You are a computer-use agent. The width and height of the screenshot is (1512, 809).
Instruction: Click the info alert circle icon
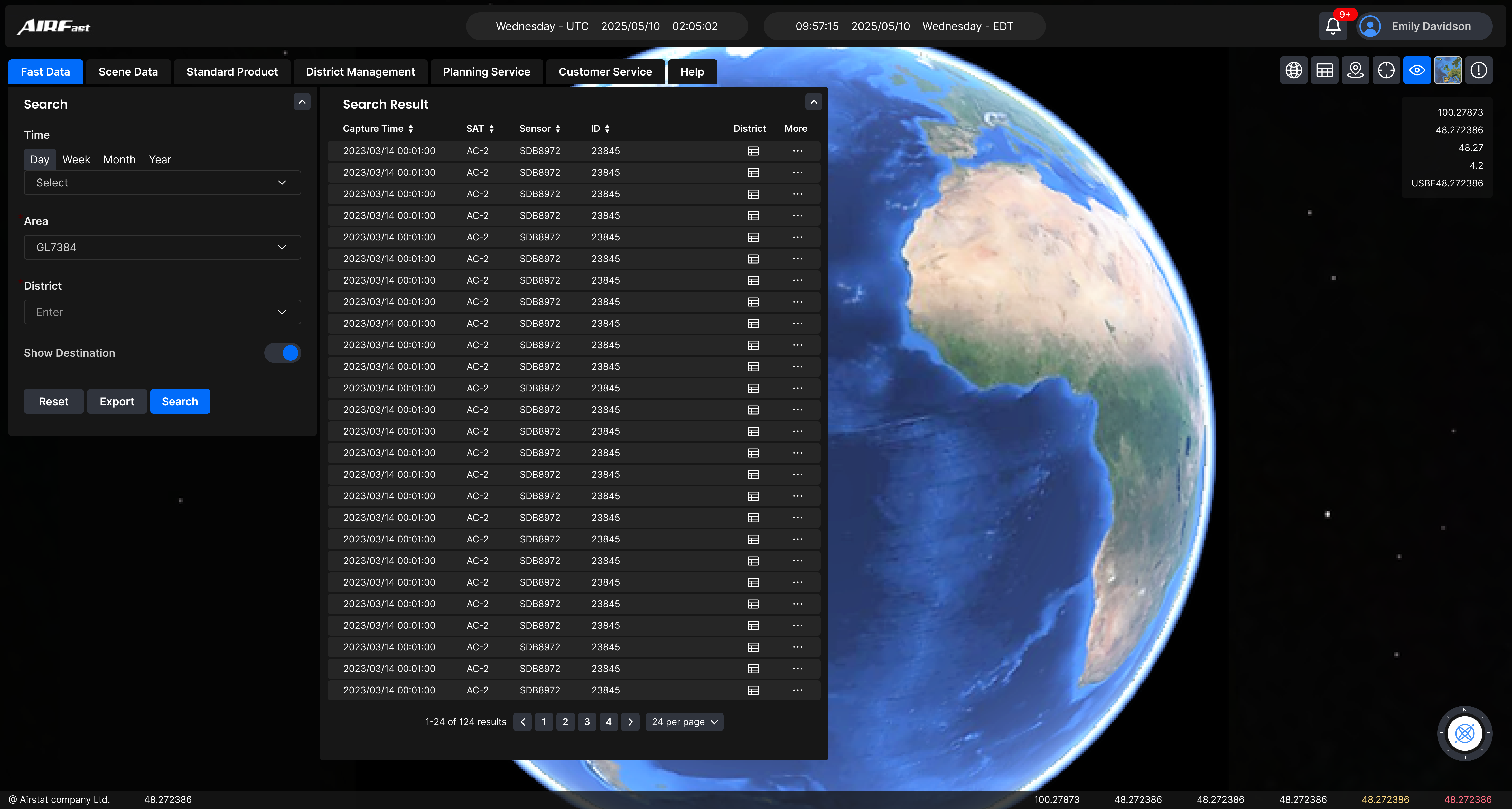tap(1479, 70)
